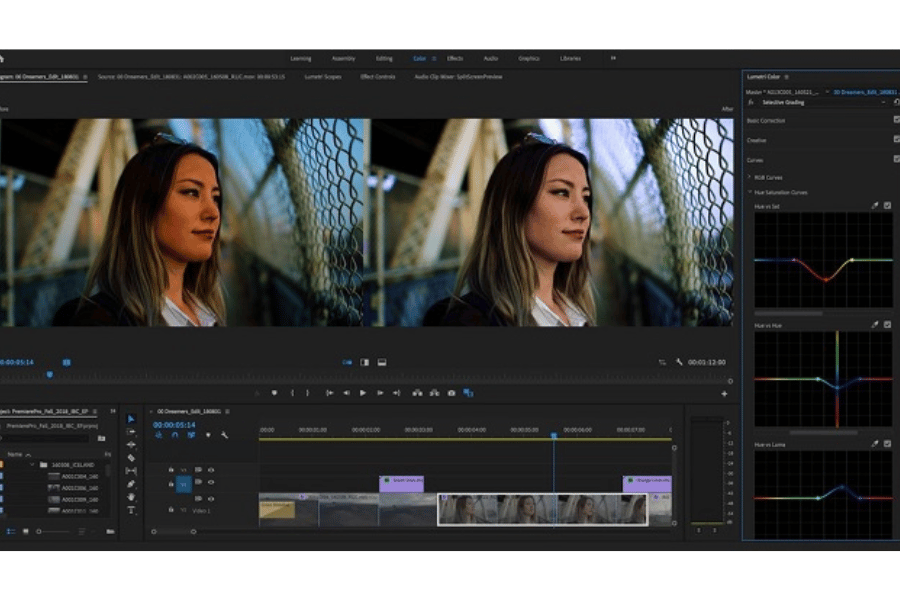Uncheck the Creative section checkbox
The image size is (900, 600).
(x=896, y=140)
